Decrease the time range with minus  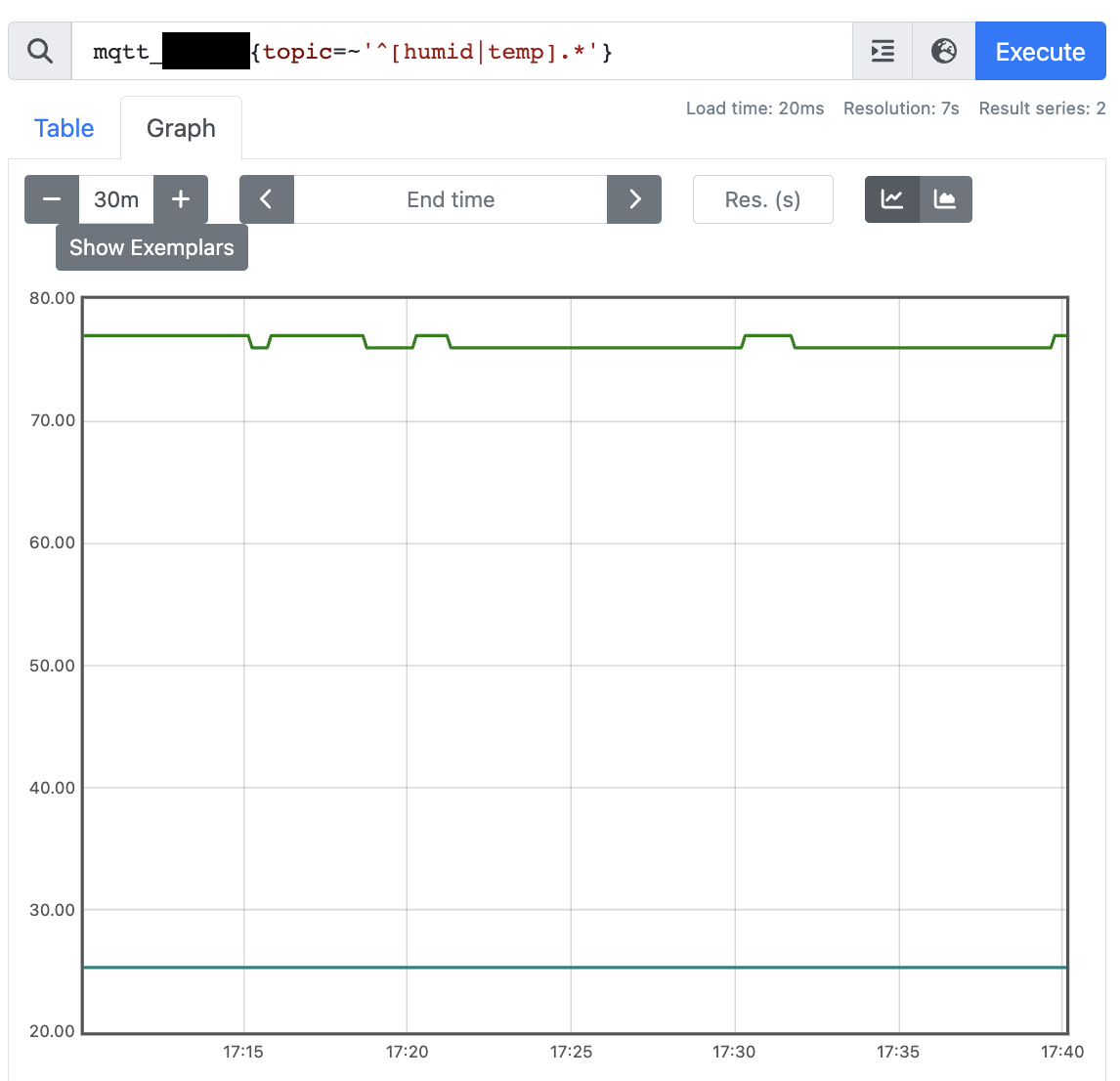52,199
